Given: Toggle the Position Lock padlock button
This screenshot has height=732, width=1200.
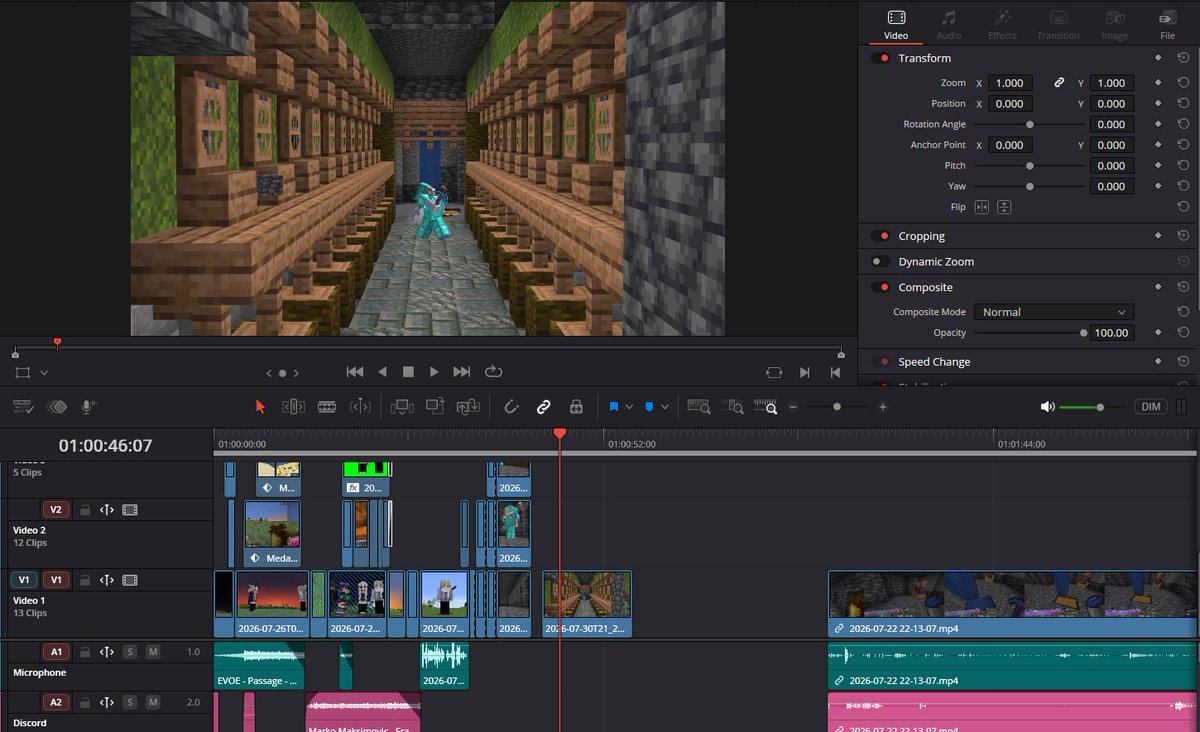Looking at the screenshot, I should (576, 407).
